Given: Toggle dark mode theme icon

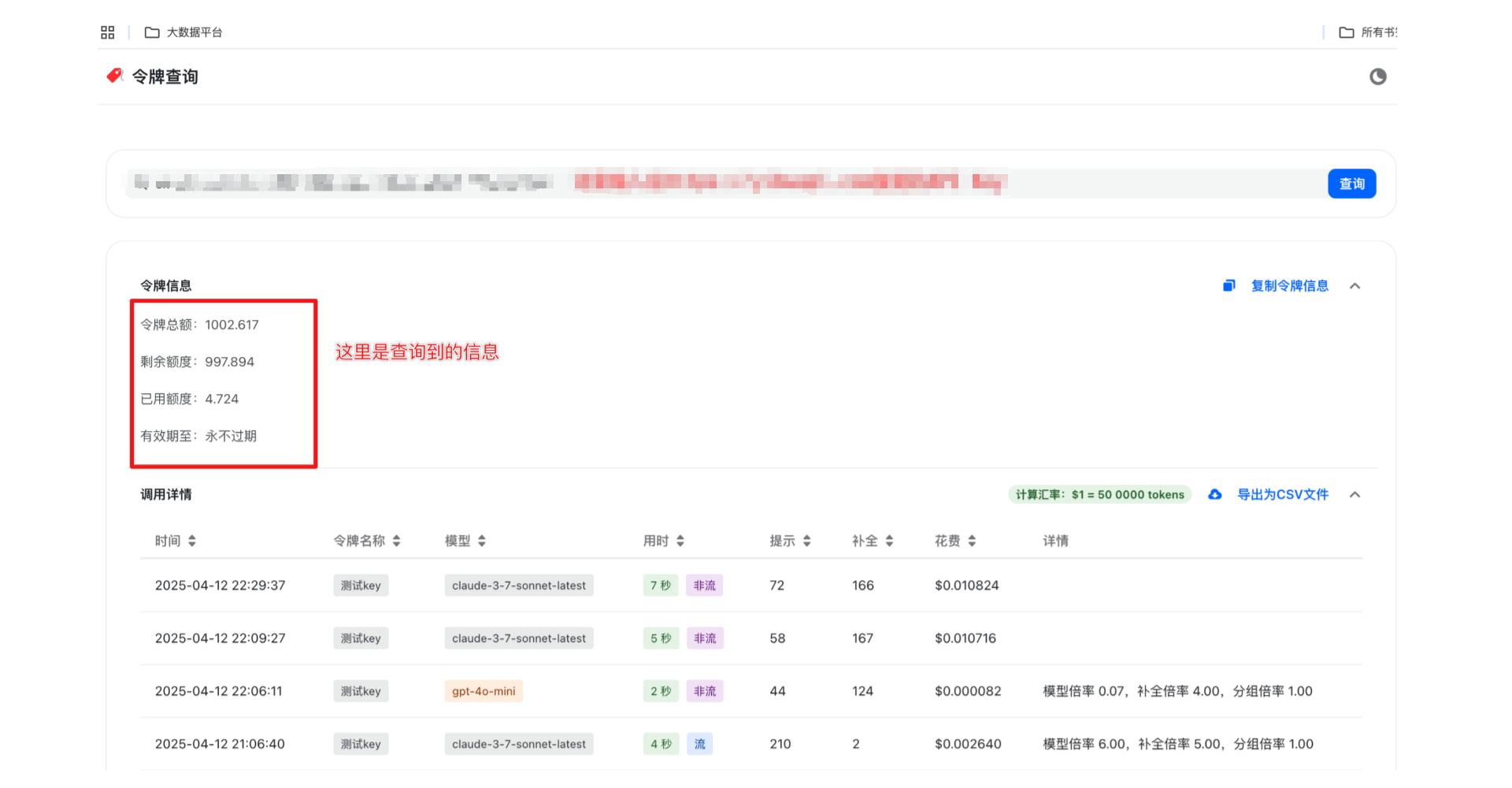Looking at the screenshot, I should click(1377, 76).
